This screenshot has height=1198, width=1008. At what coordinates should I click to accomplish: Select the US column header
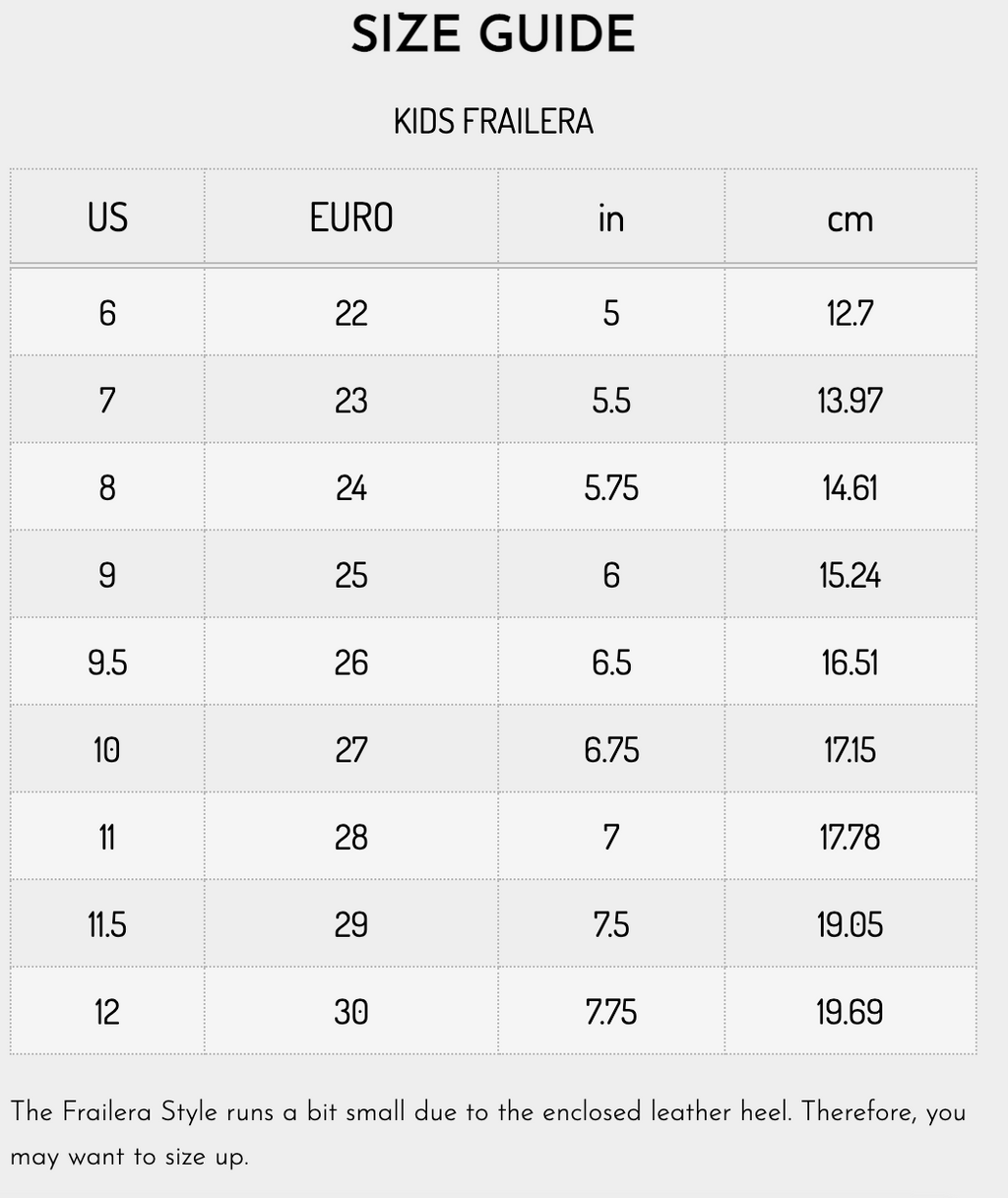107,218
